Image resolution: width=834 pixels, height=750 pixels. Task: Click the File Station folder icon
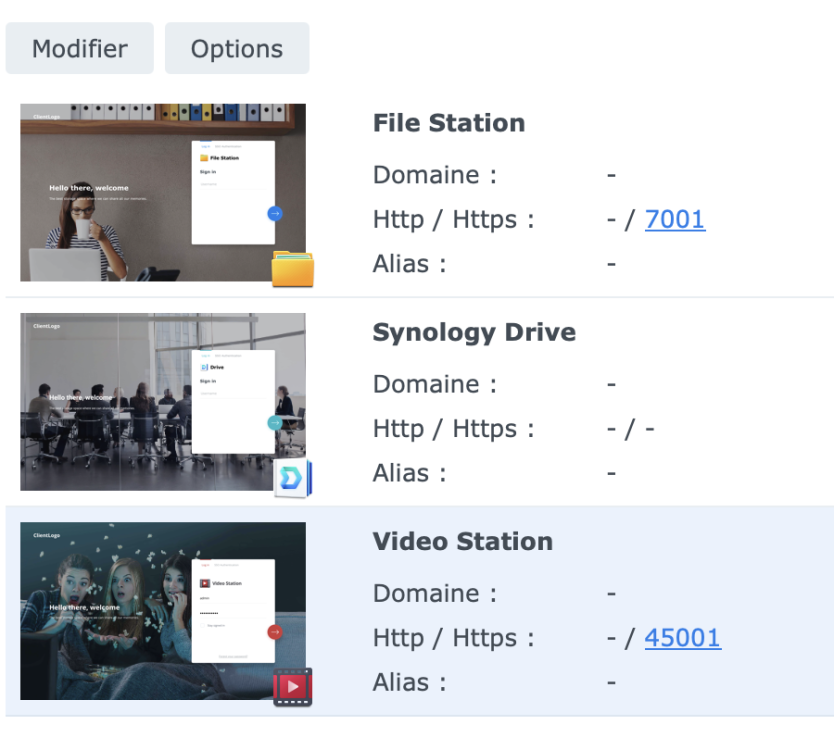click(293, 269)
